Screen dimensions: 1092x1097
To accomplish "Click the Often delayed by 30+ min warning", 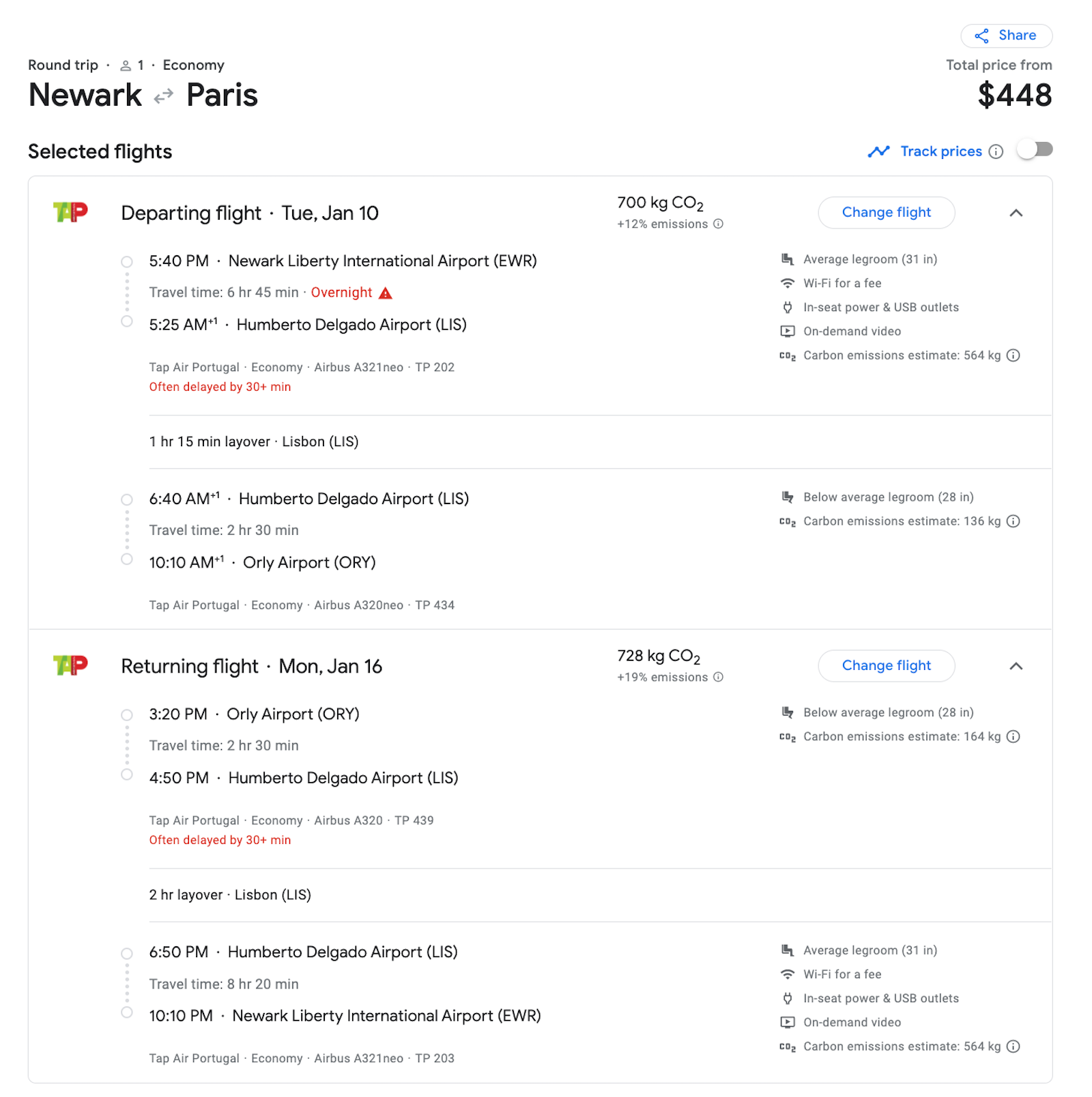I will pos(220,387).
